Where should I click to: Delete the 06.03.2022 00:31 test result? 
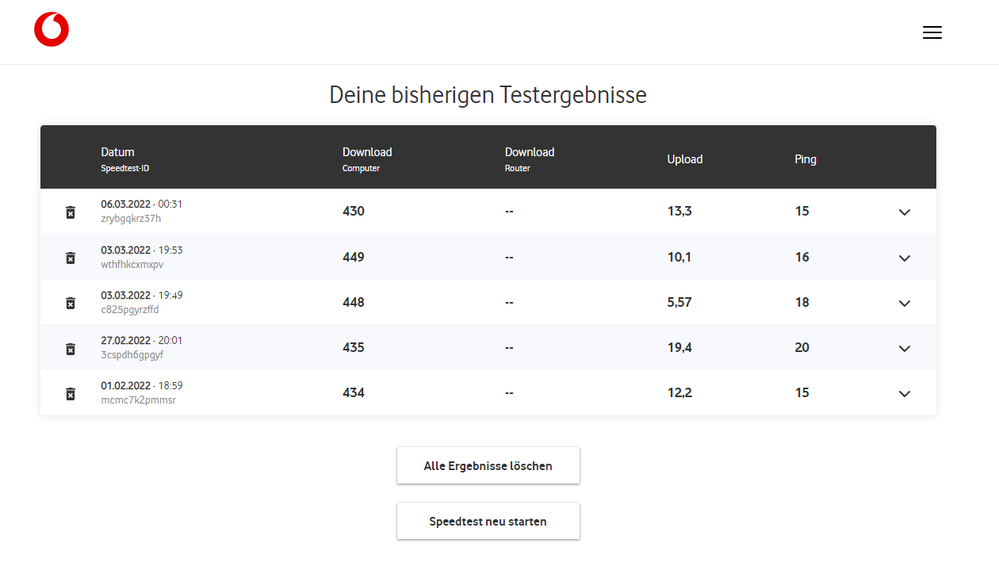[x=70, y=212]
